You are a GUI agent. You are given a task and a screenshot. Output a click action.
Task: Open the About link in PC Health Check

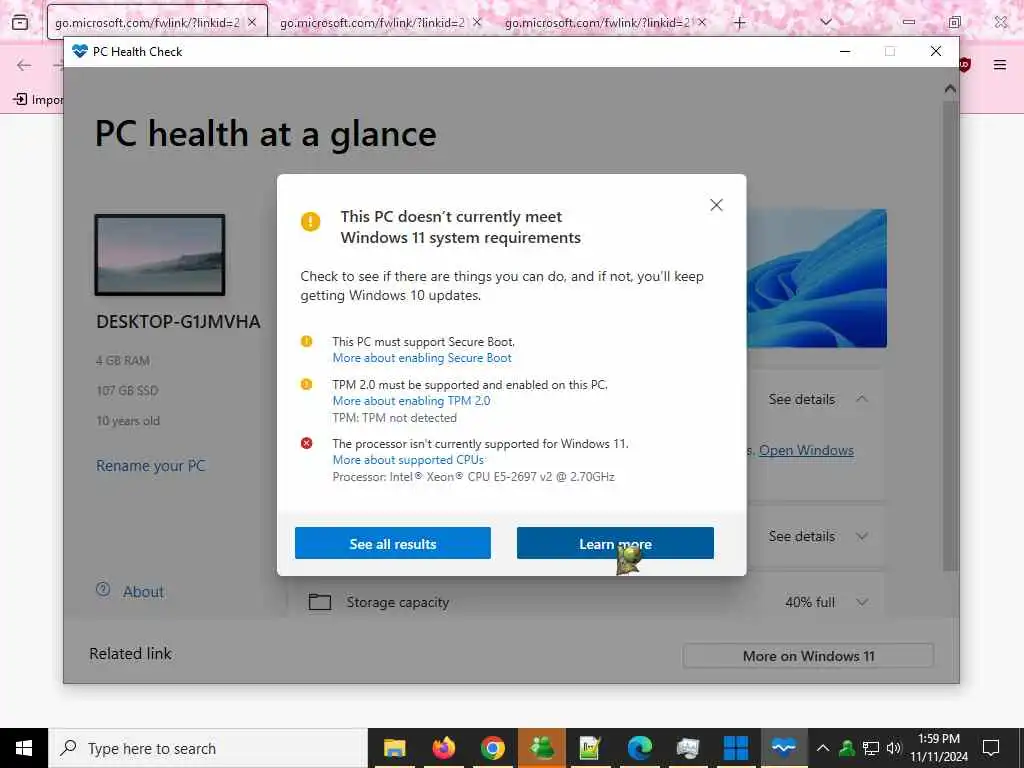point(143,592)
